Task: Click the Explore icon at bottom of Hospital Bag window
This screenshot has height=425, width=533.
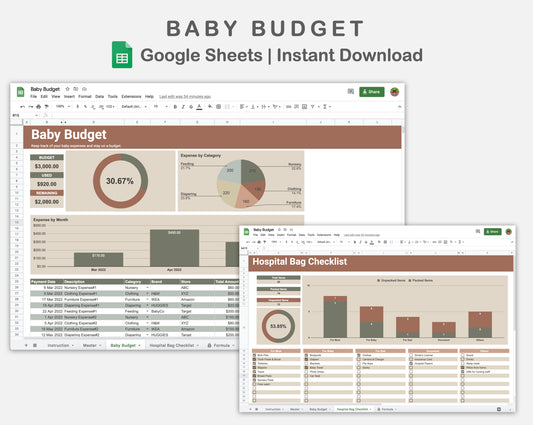Action: [499, 409]
